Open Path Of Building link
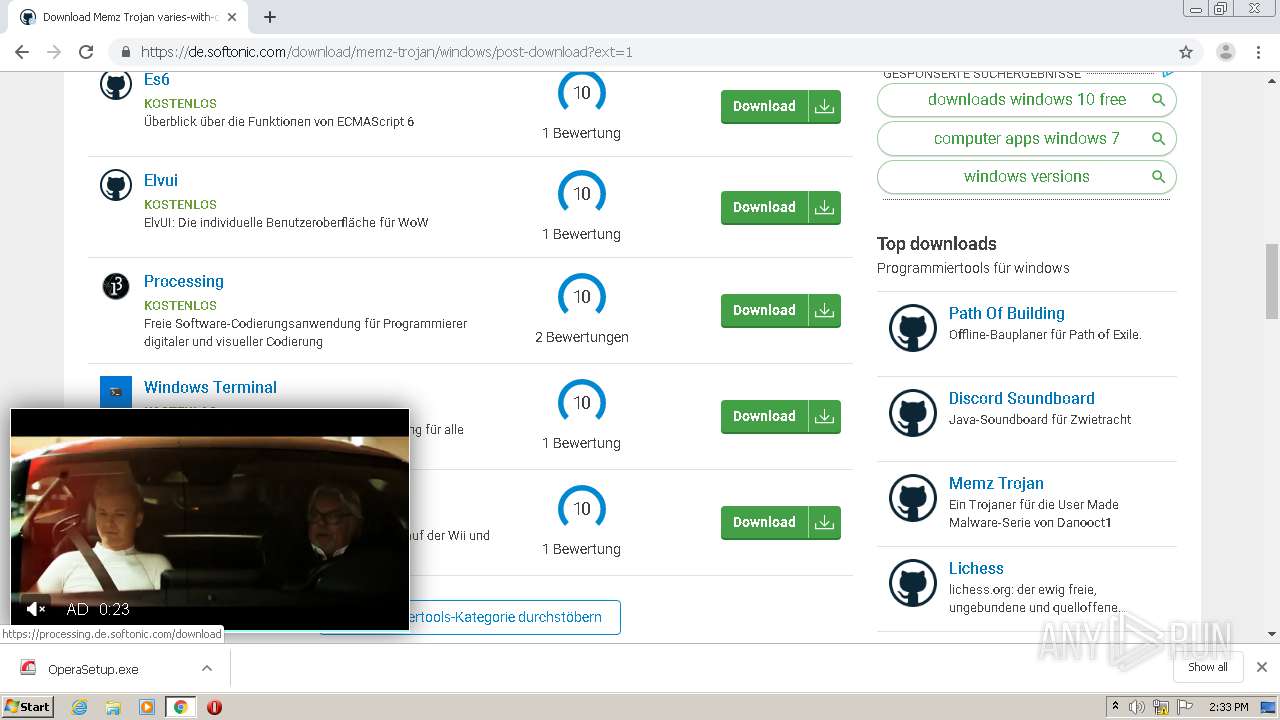1280x720 pixels. tap(1006, 313)
